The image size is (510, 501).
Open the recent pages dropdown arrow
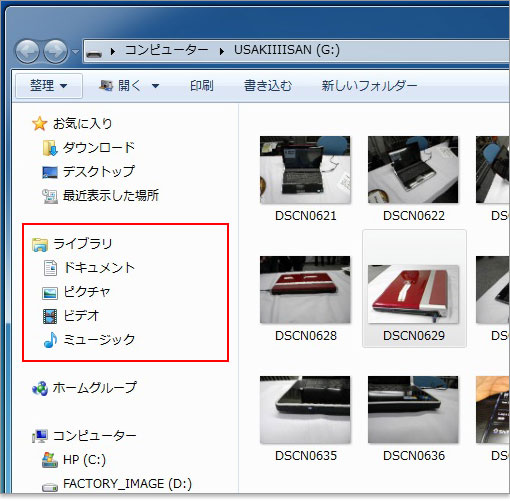[x=75, y=52]
